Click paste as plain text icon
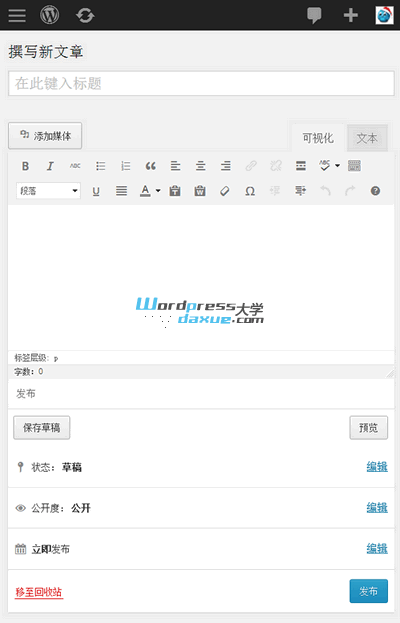 coord(175,191)
